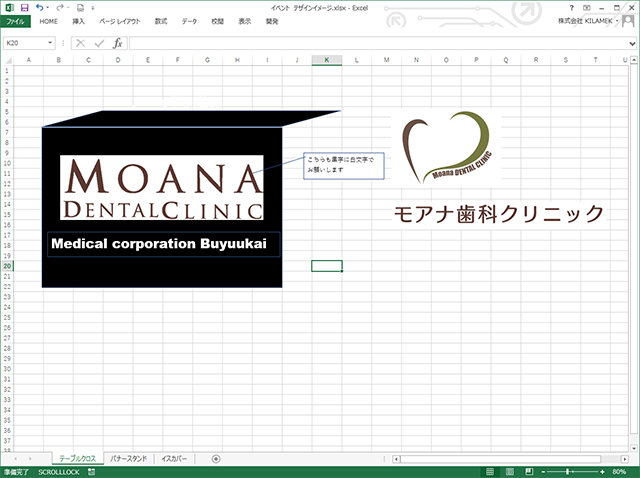This screenshot has width=640, height=478.
Task: Open the Undo history dropdown arrow
Action: click(x=48, y=8)
